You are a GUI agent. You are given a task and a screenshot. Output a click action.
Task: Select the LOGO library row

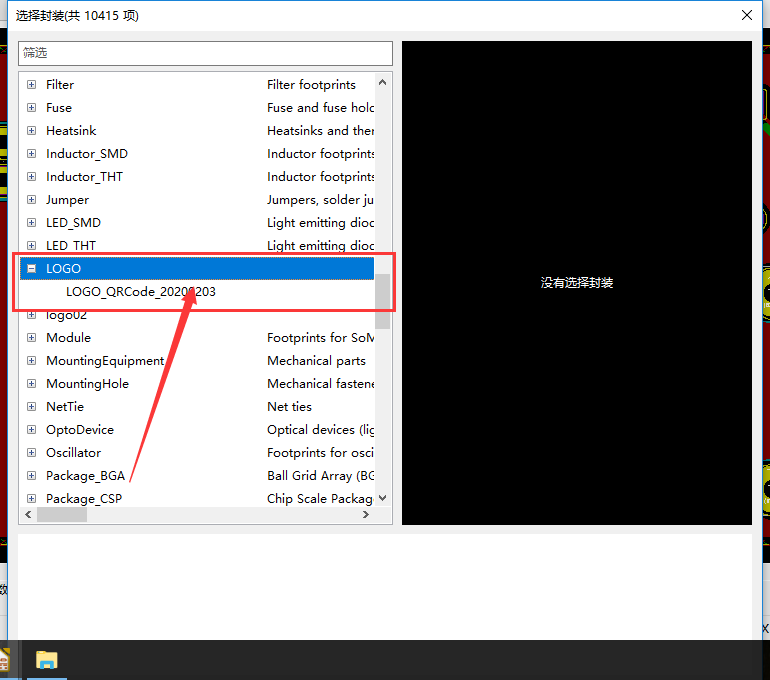pos(197,269)
